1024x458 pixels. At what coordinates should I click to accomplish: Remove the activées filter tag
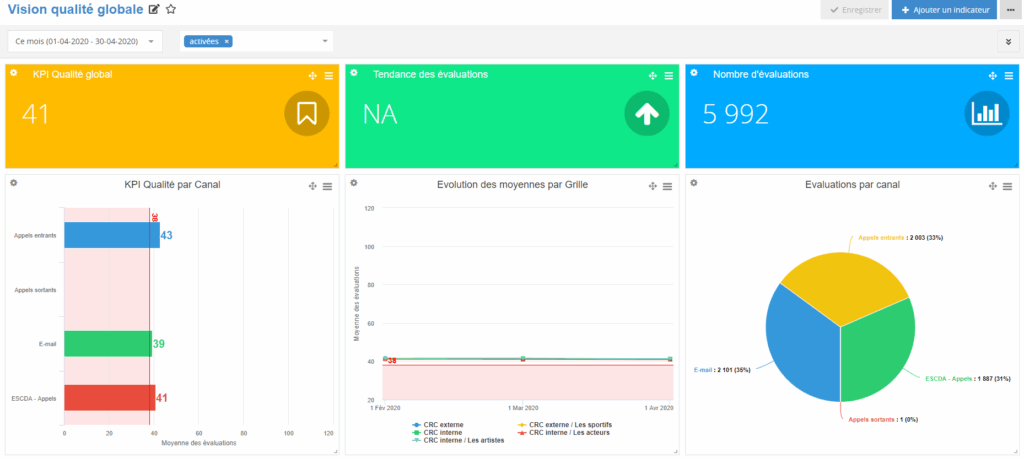(227, 41)
